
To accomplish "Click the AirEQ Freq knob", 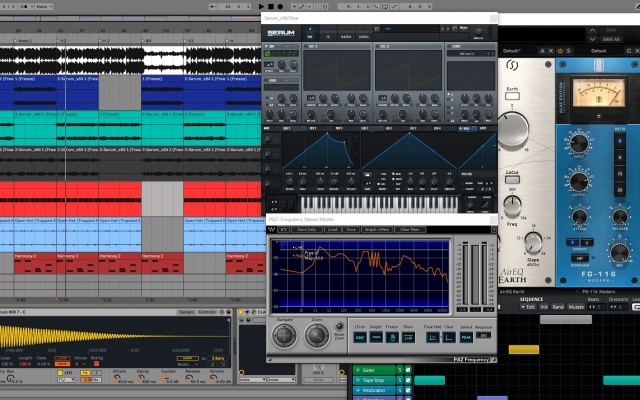I will tap(512, 206).
